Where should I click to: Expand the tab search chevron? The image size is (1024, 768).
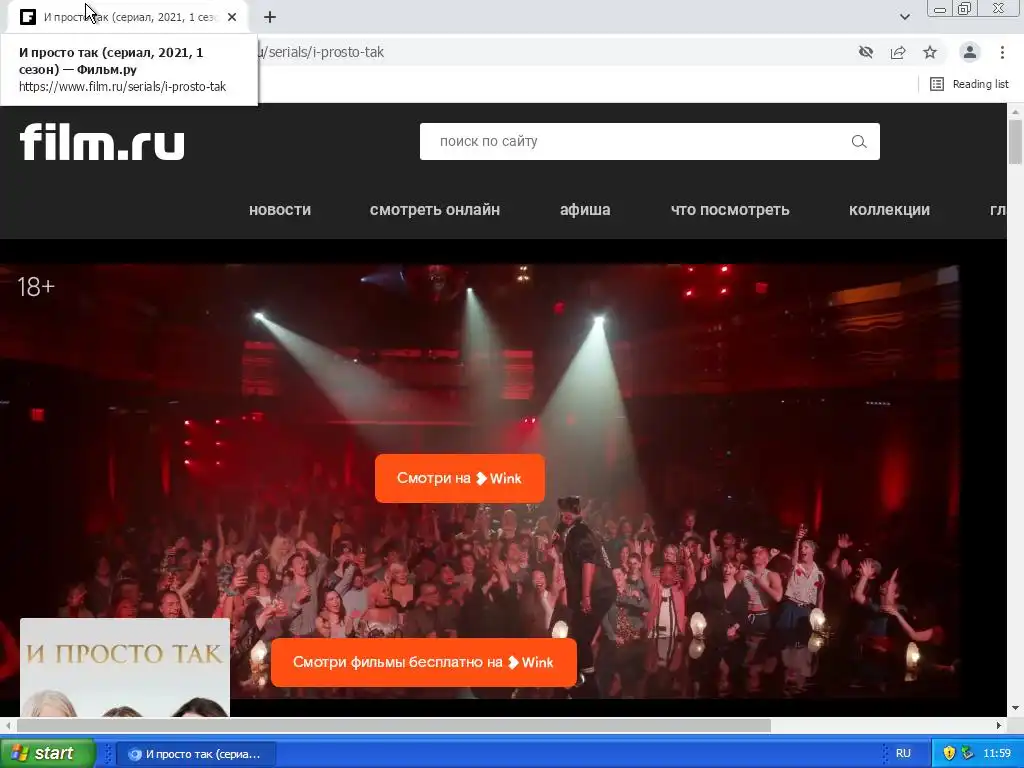tap(904, 17)
